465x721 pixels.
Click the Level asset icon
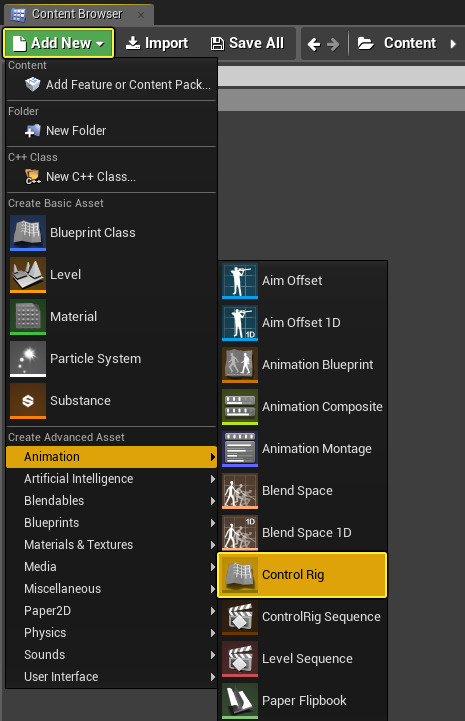28,275
